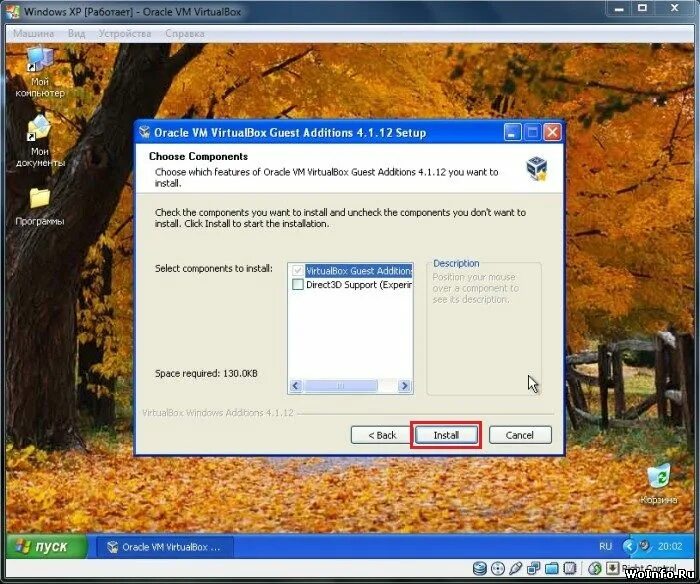Image resolution: width=700 pixels, height=584 pixels.
Task: Minimize the Guest Additions setup dialog
Action: tap(512, 133)
